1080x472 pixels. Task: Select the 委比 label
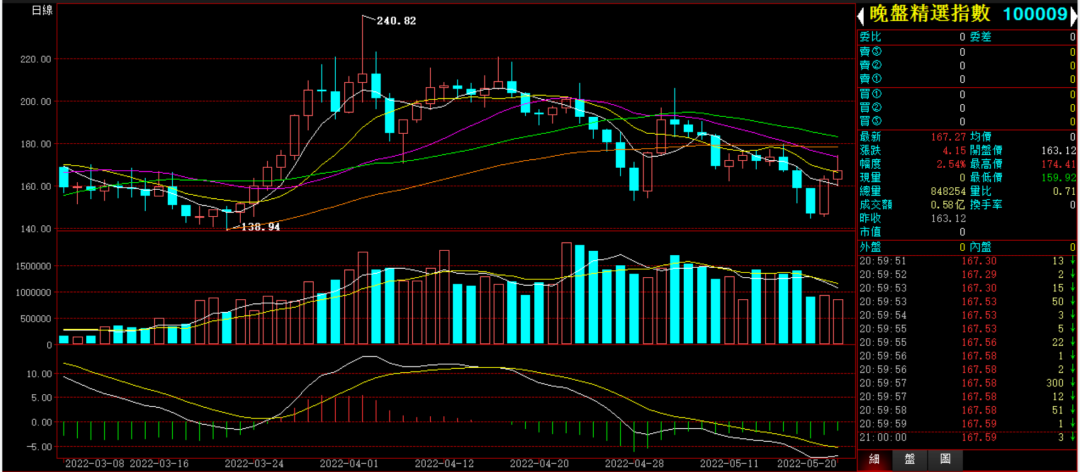tap(869, 37)
